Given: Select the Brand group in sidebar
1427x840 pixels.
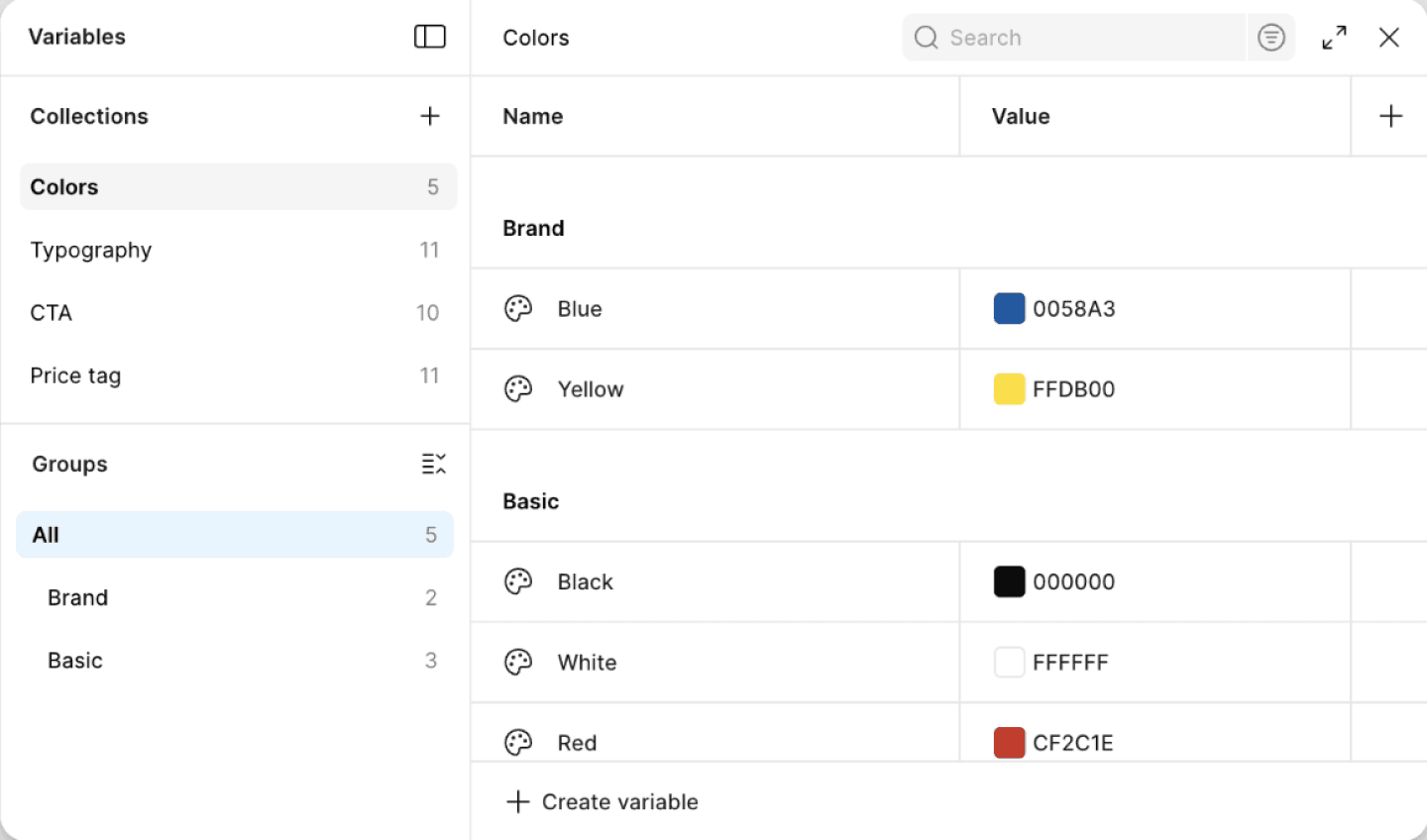Looking at the screenshot, I should (x=235, y=597).
